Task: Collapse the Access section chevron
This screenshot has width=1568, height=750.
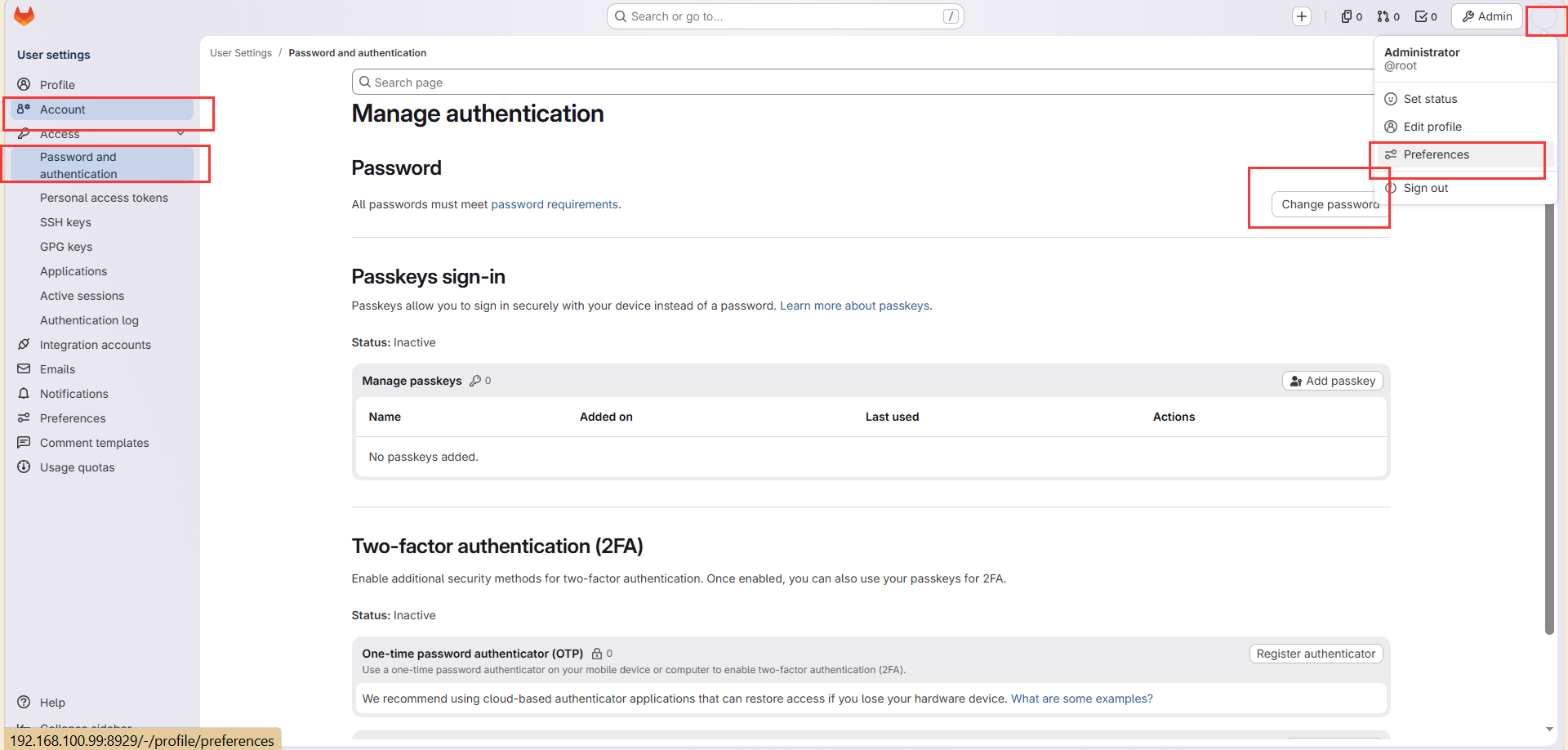Action: (180, 134)
